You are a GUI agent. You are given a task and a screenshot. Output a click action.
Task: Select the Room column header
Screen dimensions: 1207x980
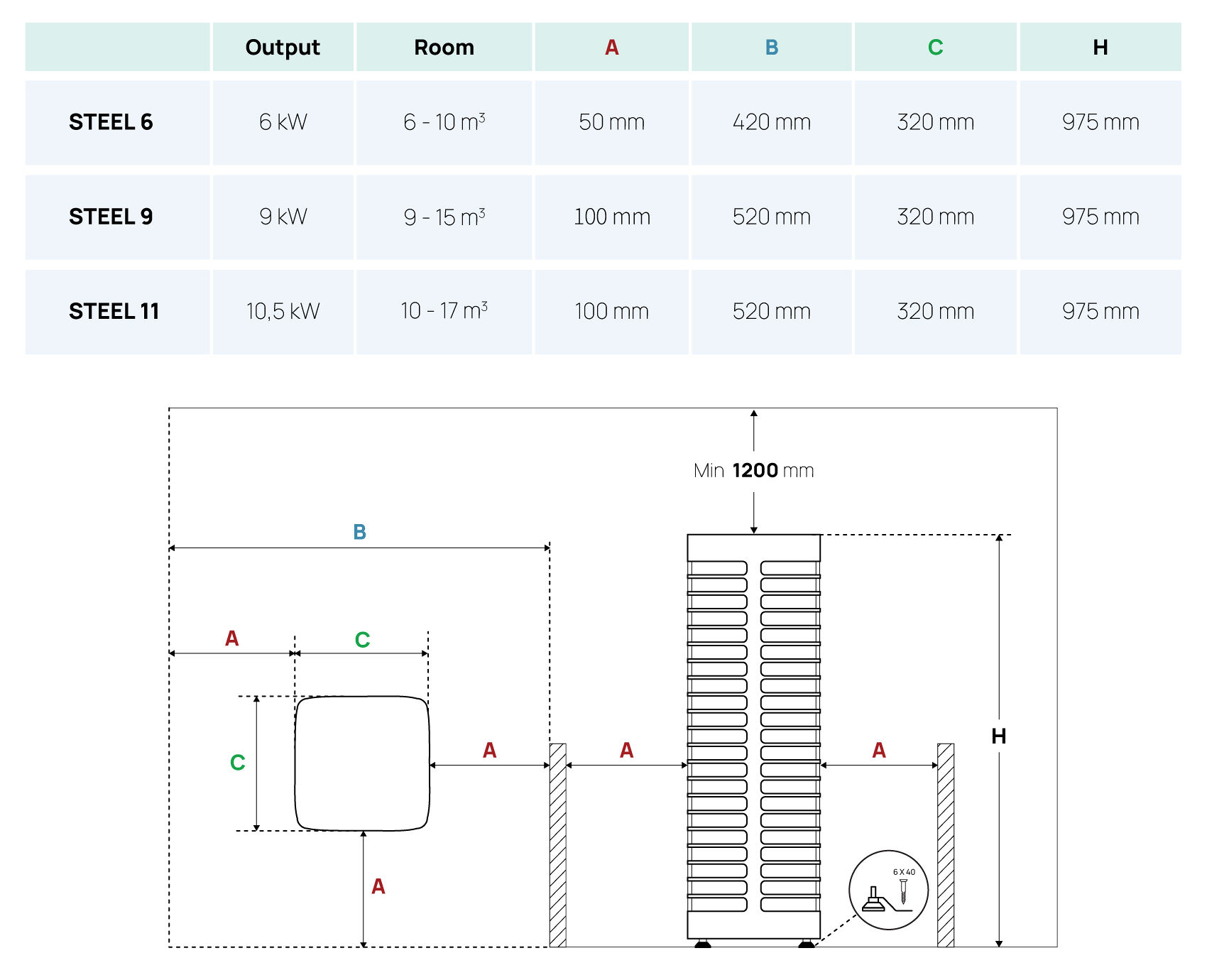(x=444, y=48)
